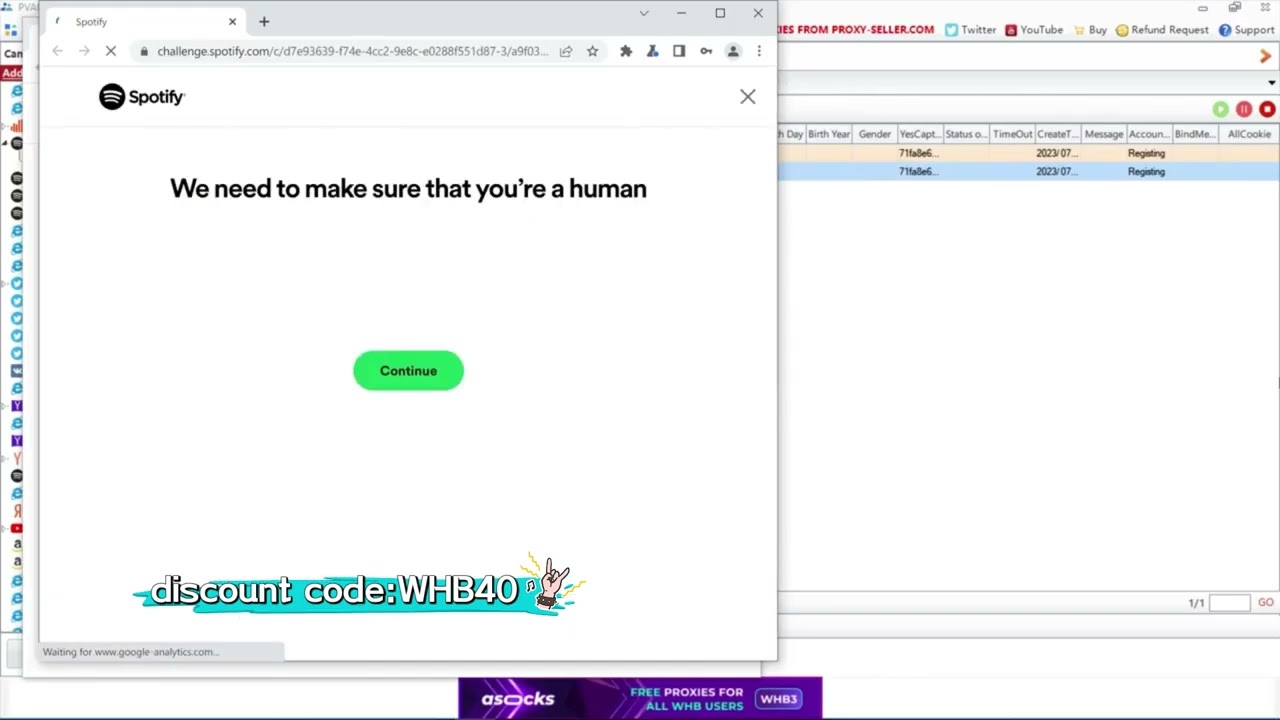Image resolution: width=1280 pixels, height=720 pixels.
Task: Select the Spotify browser tab
Action: click(x=145, y=21)
